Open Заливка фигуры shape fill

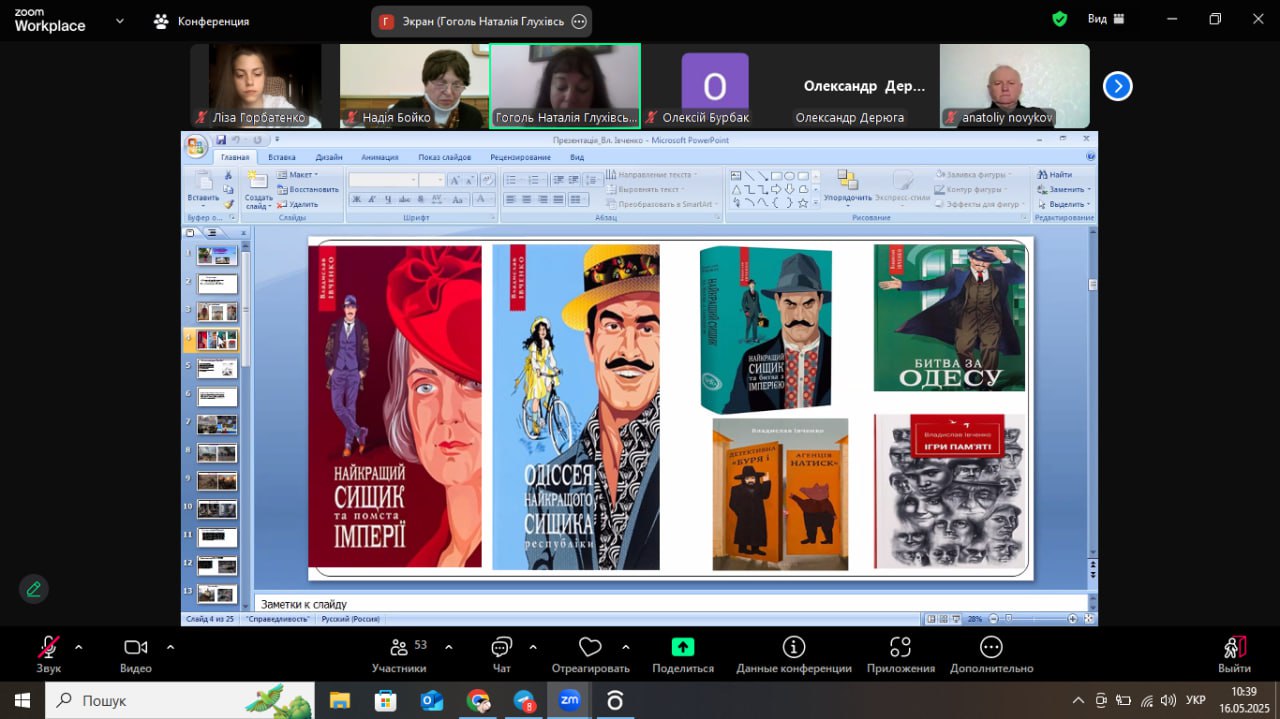976,175
